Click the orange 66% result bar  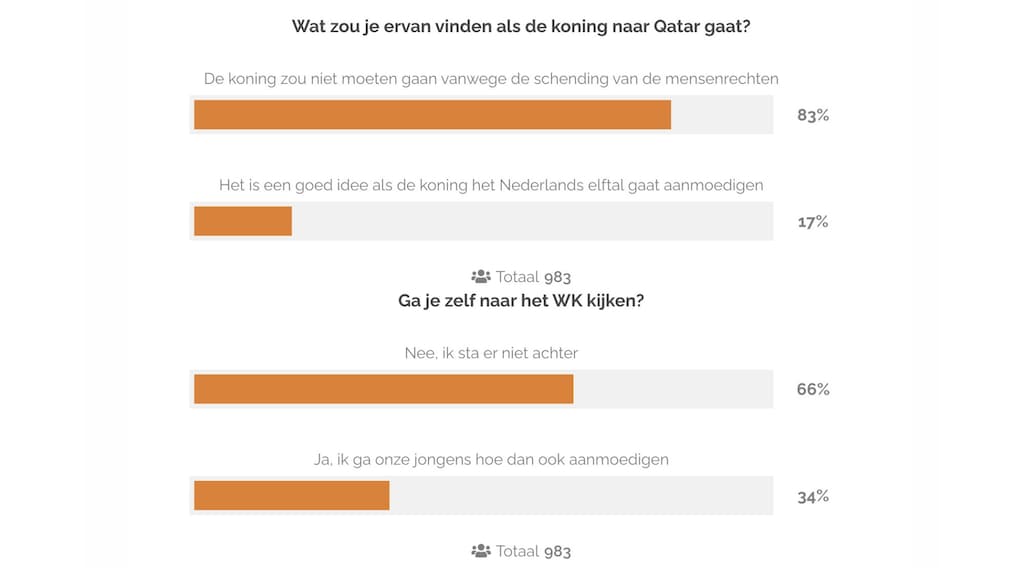(x=383, y=389)
